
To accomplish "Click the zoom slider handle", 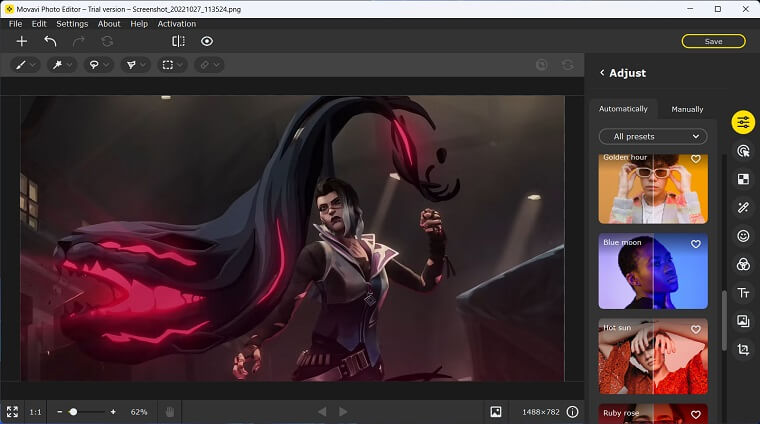I will (x=73, y=412).
